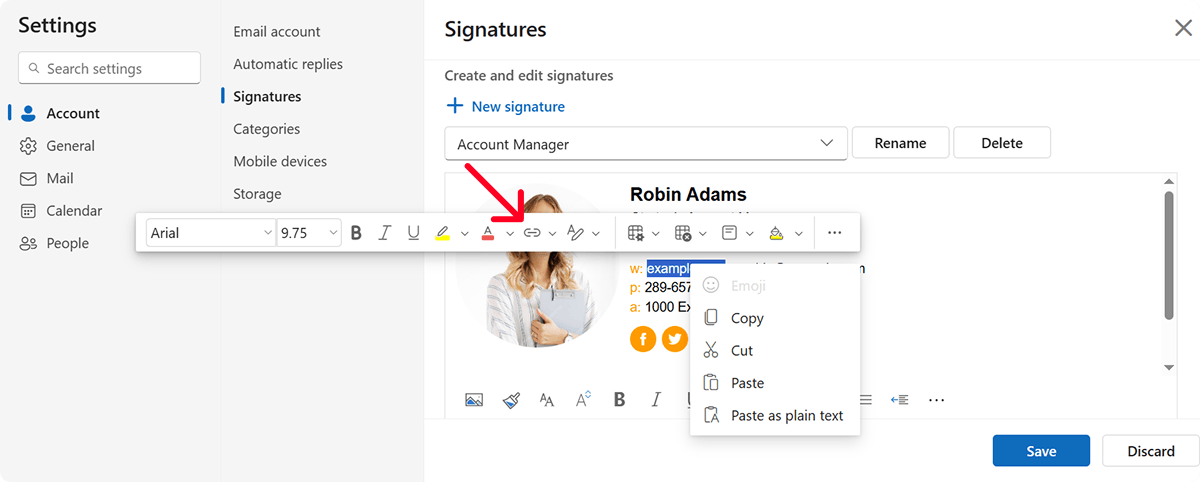Click the Search settings field
Image resolution: width=1200 pixels, height=482 pixels.
coord(110,69)
